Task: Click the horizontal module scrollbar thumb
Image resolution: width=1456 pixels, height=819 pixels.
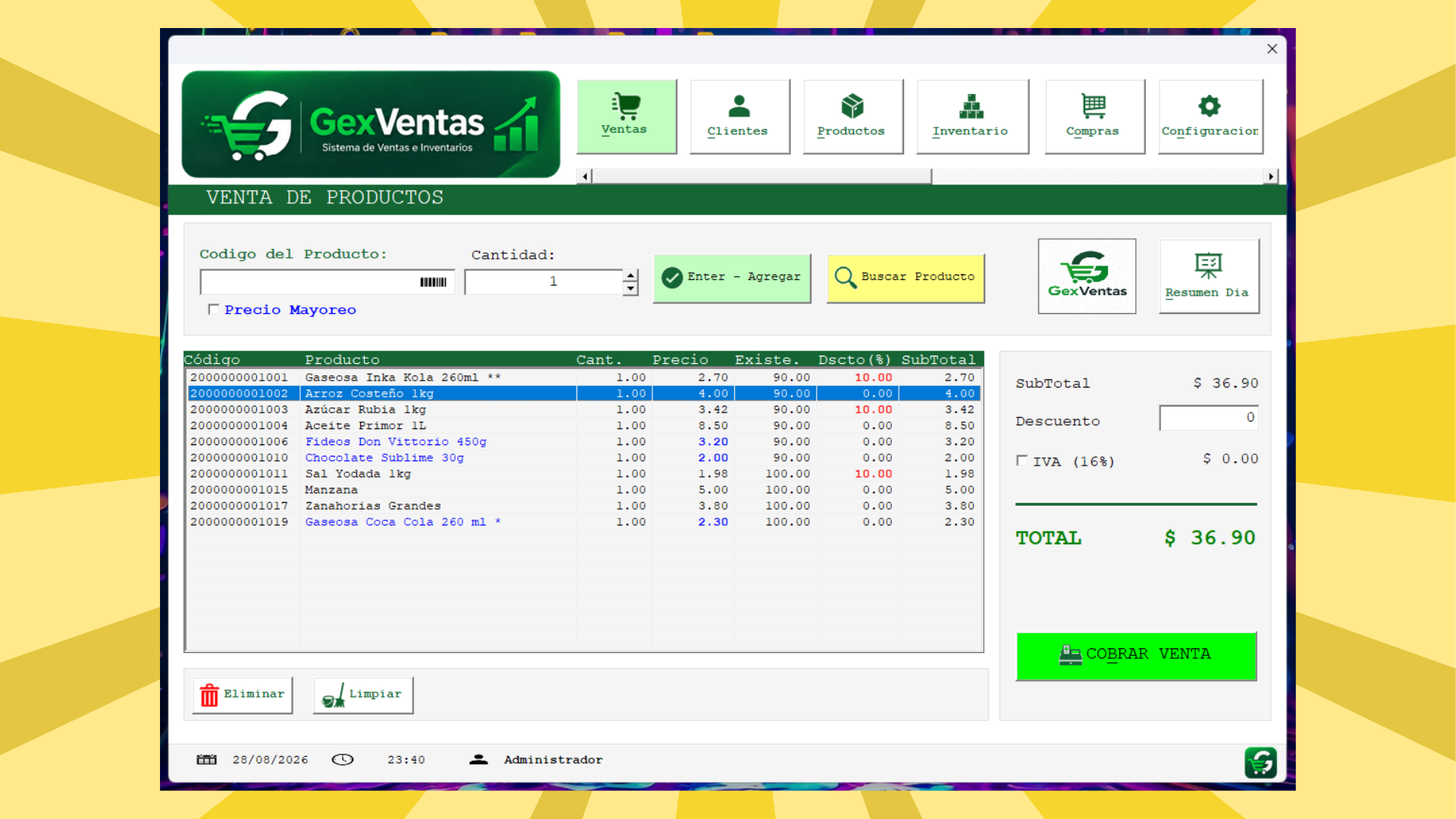Action: (761, 177)
